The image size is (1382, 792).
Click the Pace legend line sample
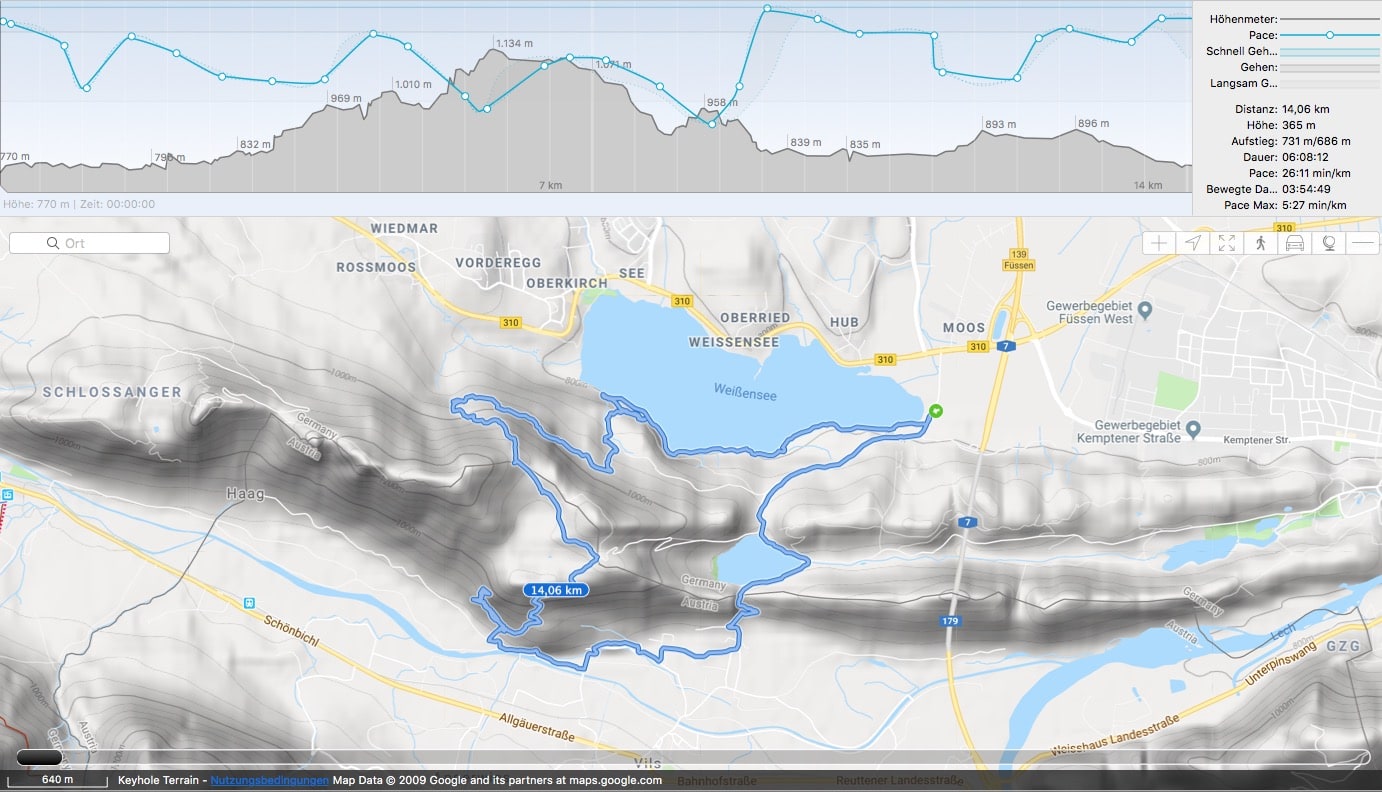click(x=1329, y=35)
